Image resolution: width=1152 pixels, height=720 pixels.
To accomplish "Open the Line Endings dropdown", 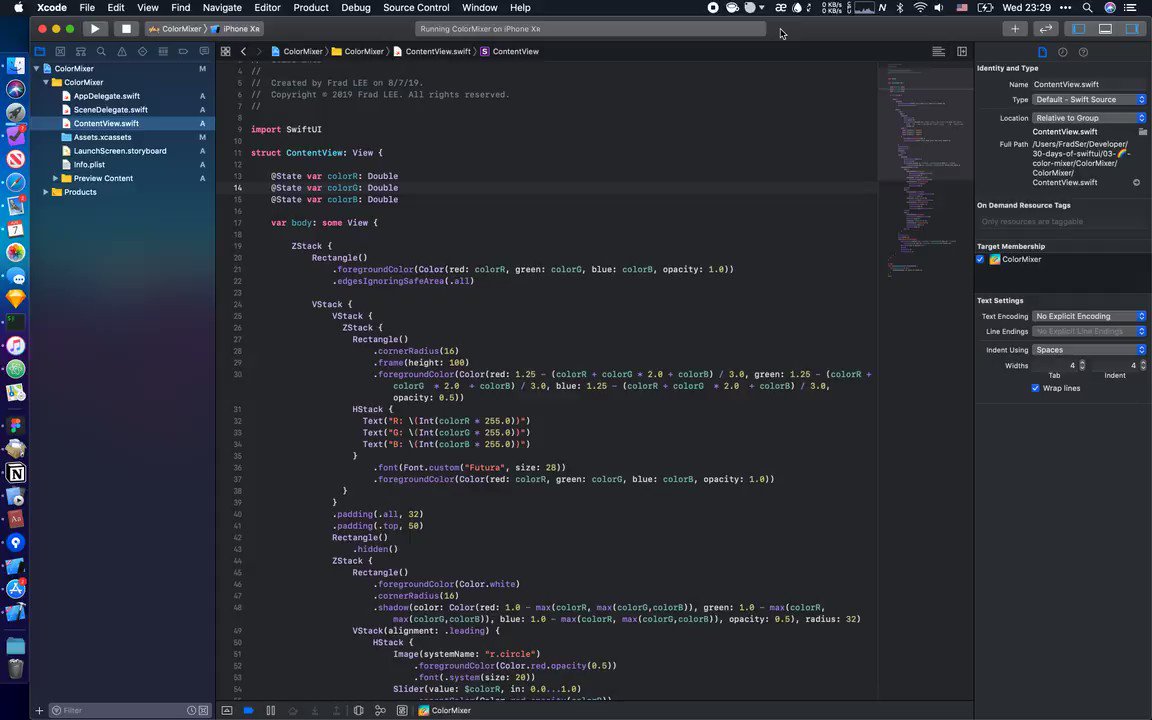I will tap(1089, 331).
